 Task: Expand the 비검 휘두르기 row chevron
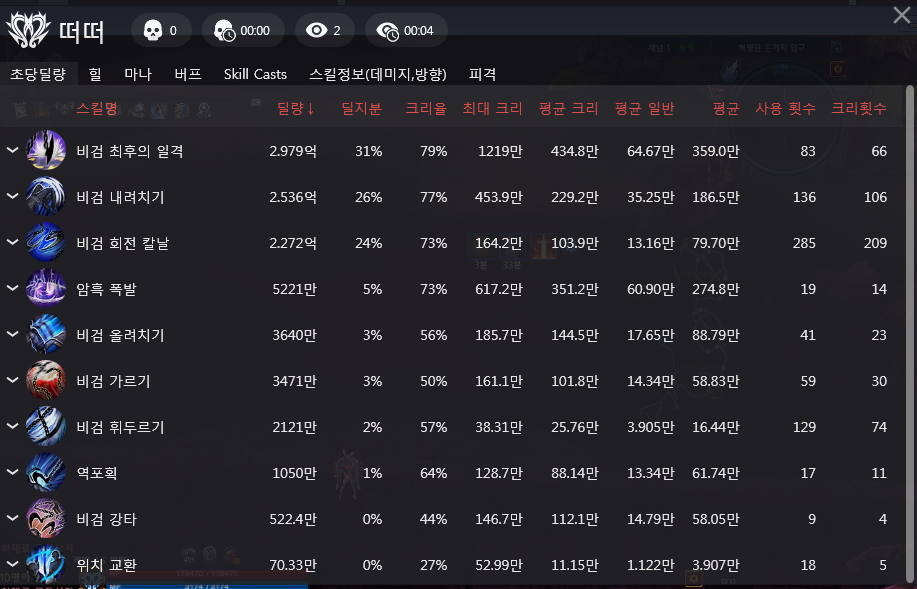click(x=13, y=427)
